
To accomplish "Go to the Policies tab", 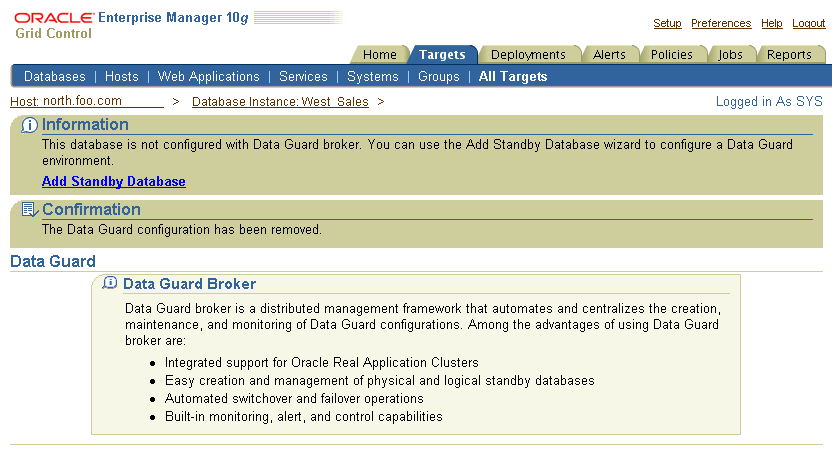I will [672, 55].
